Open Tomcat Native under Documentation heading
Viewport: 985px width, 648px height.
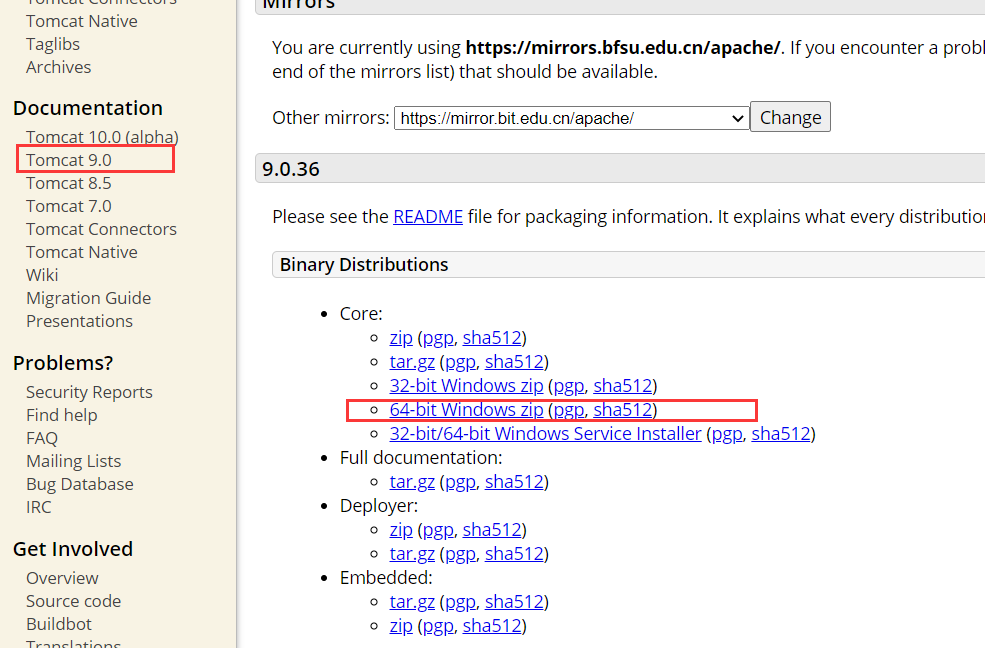pyautogui.click(x=82, y=252)
